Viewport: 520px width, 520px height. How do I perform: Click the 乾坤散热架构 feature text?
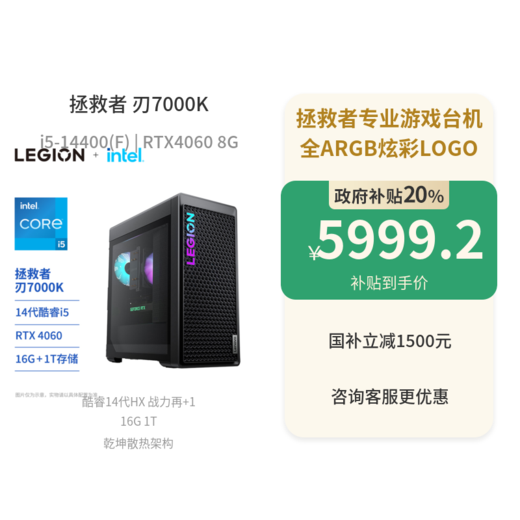click(138, 444)
